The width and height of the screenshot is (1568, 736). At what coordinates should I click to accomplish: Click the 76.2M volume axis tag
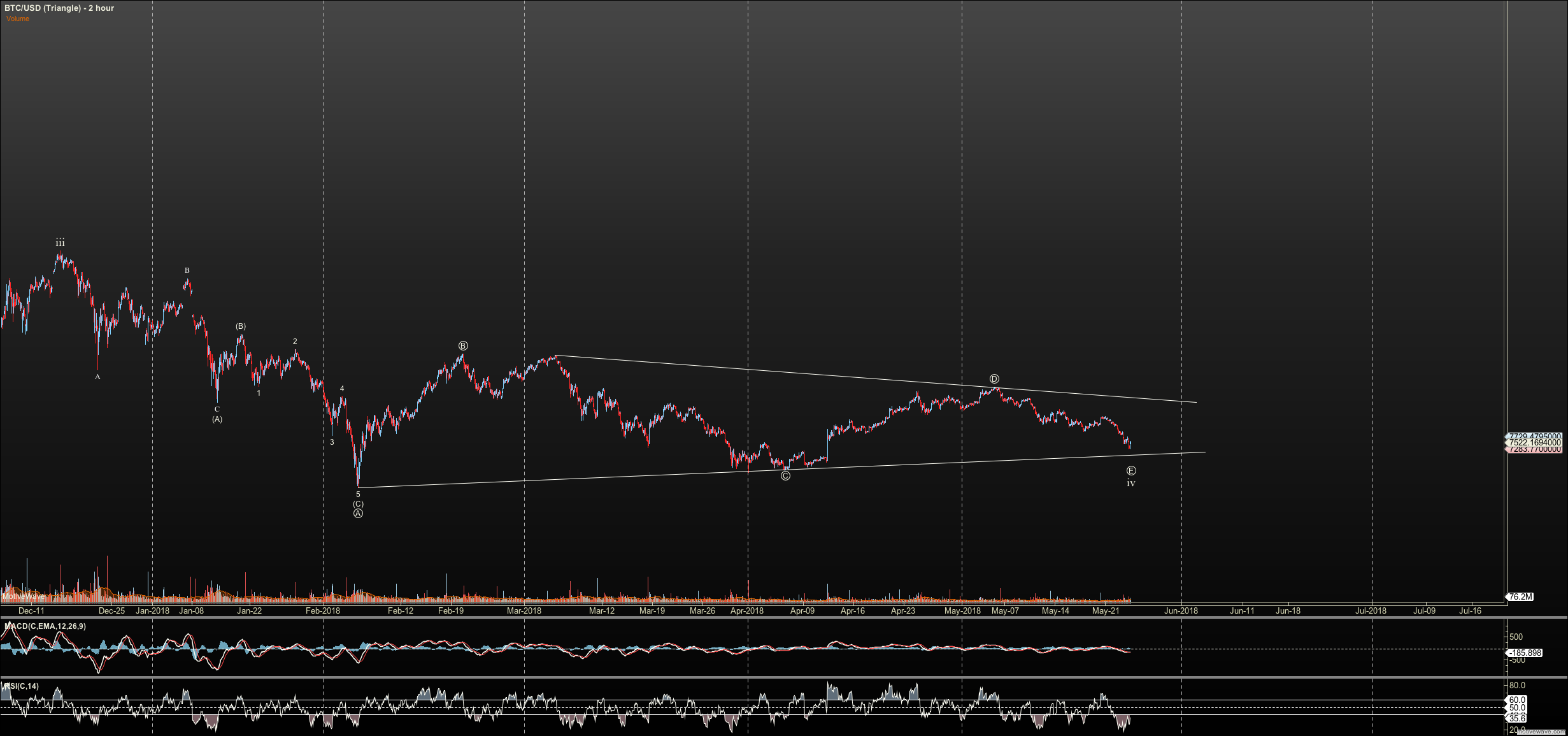coord(1520,597)
